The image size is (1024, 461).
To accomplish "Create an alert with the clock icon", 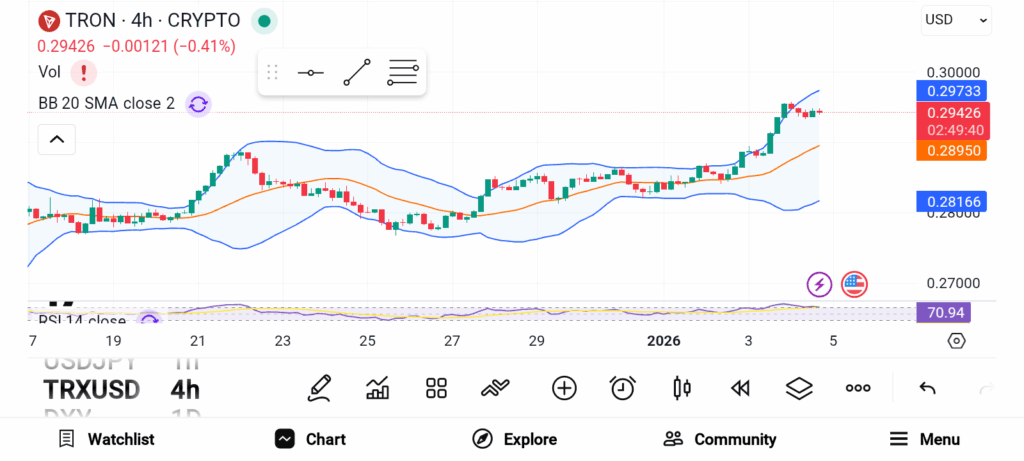I will point(623,388).
